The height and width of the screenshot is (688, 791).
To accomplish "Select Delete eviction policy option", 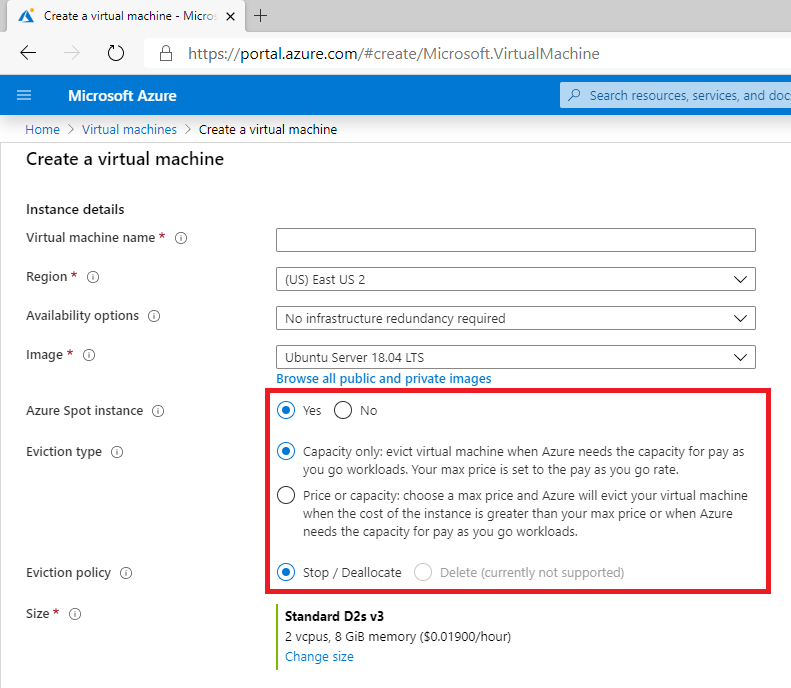I will (x=423, y=572).
